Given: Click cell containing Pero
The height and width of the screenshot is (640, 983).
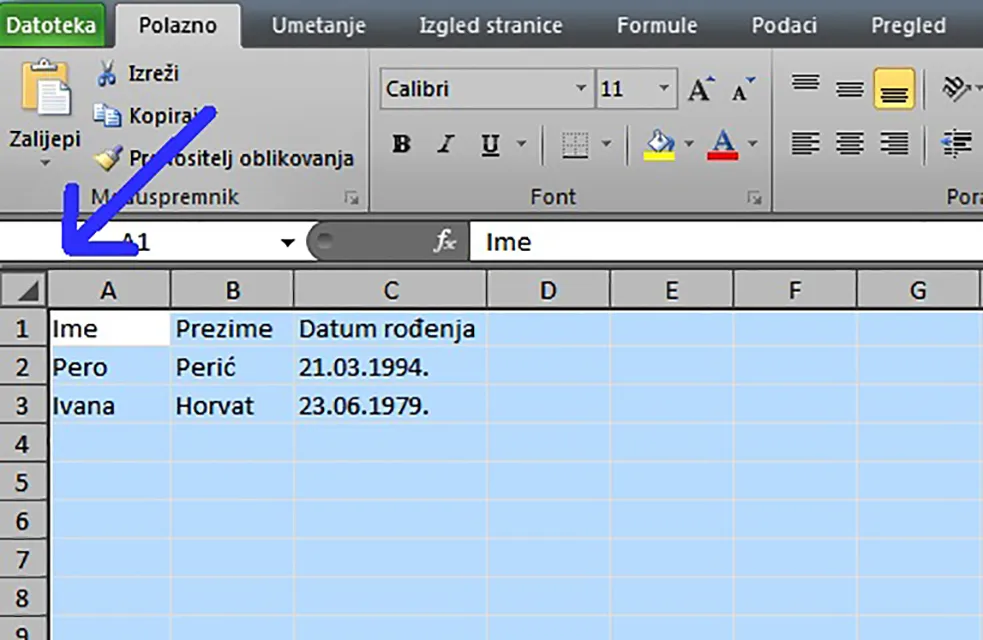Looking at the screenshot, I should (x=109, y=367).
